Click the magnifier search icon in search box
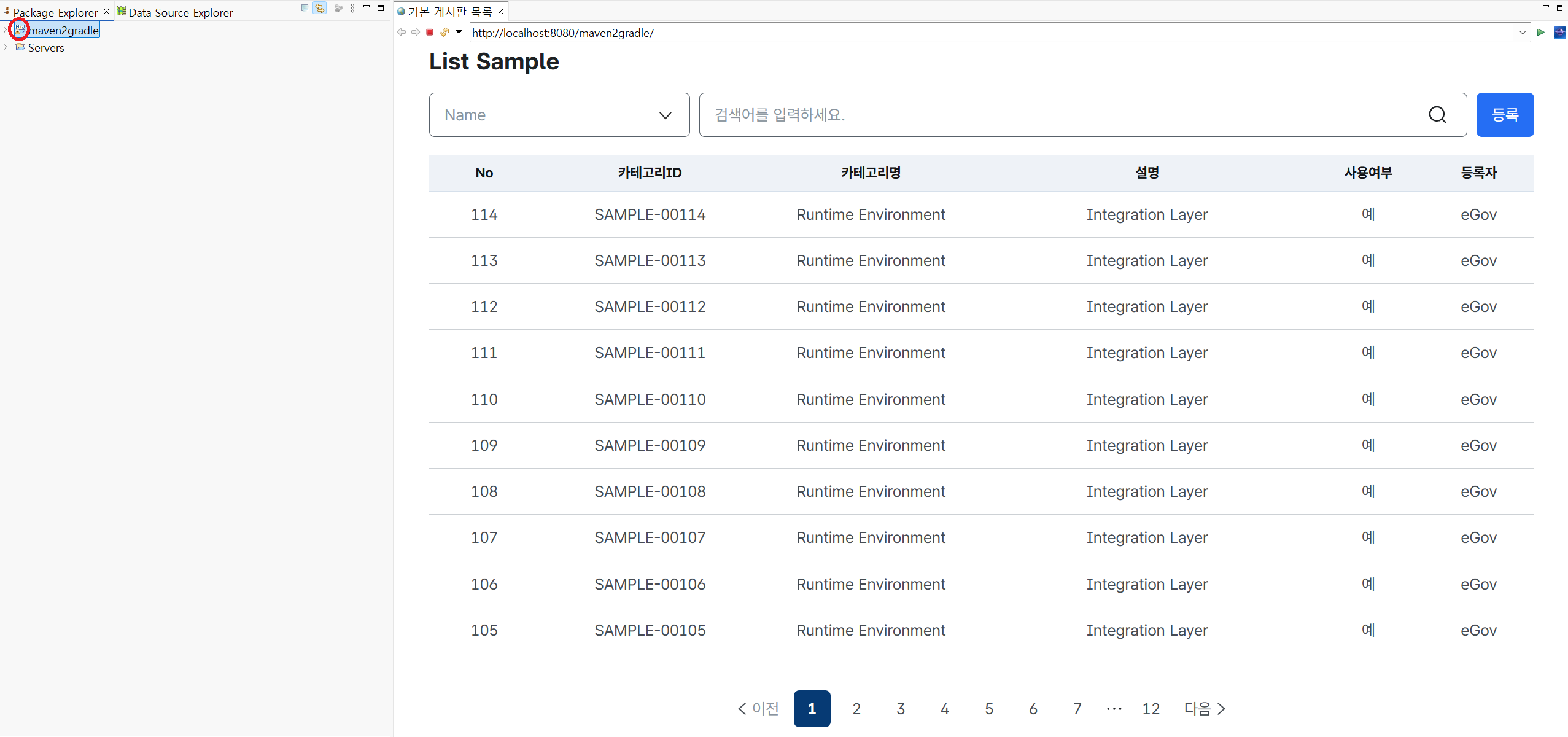1568x737 pixels. [1437, 115]
